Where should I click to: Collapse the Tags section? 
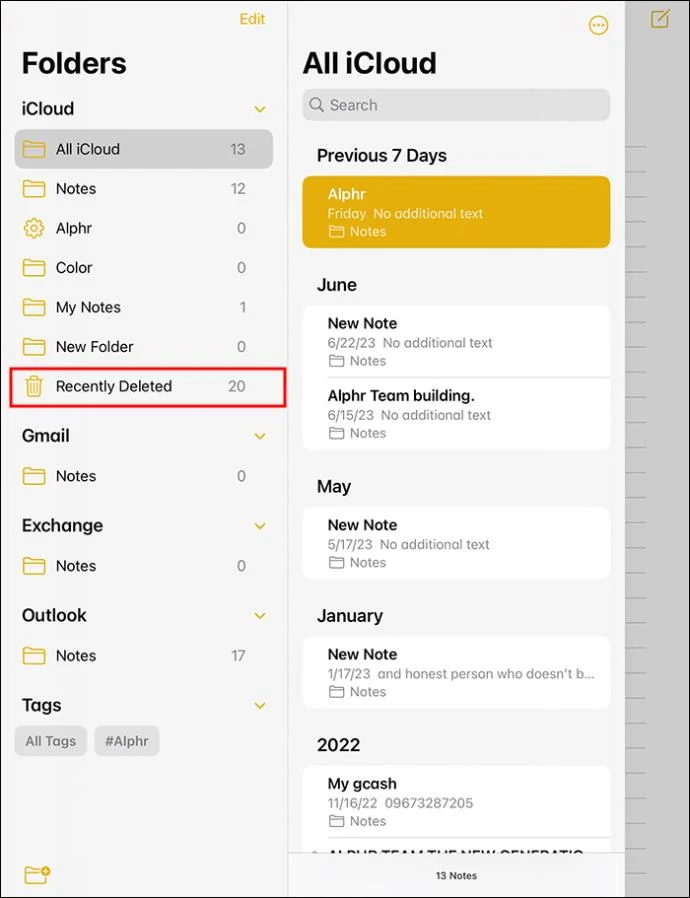(x=260, y=706)
